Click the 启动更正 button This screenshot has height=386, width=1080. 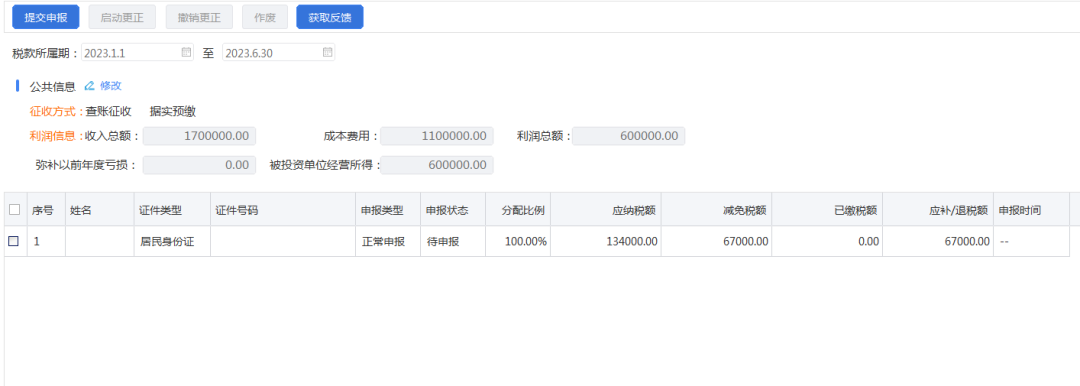click(122, 17)
